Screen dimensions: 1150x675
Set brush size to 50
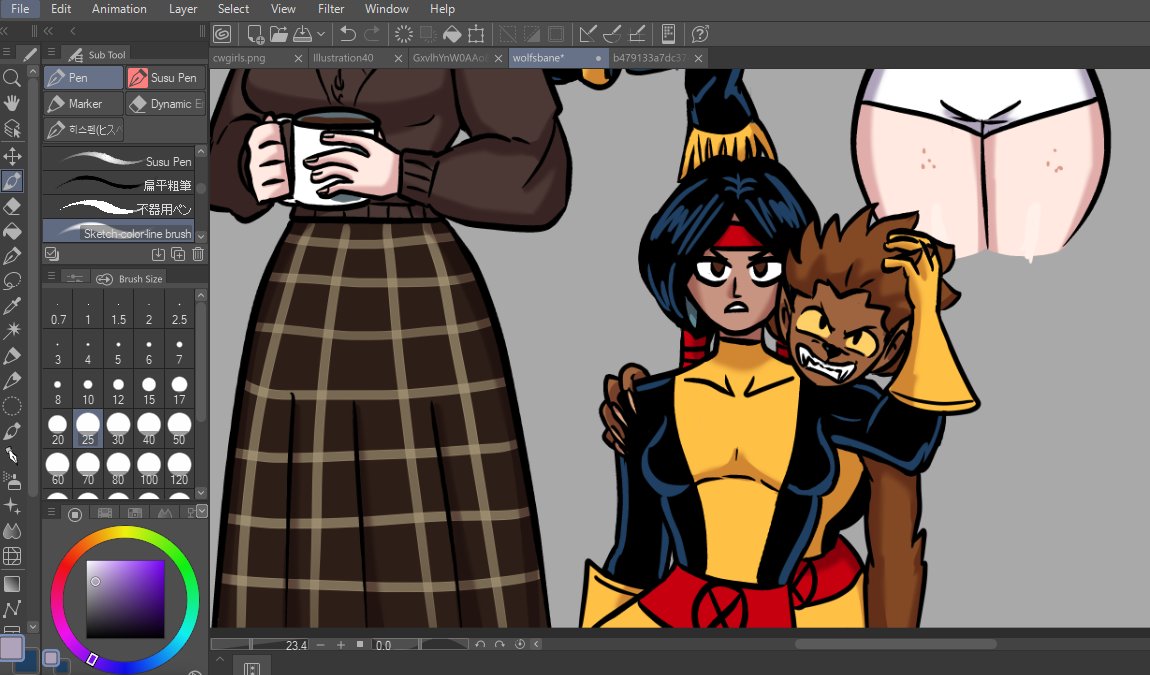pos(179,430)
